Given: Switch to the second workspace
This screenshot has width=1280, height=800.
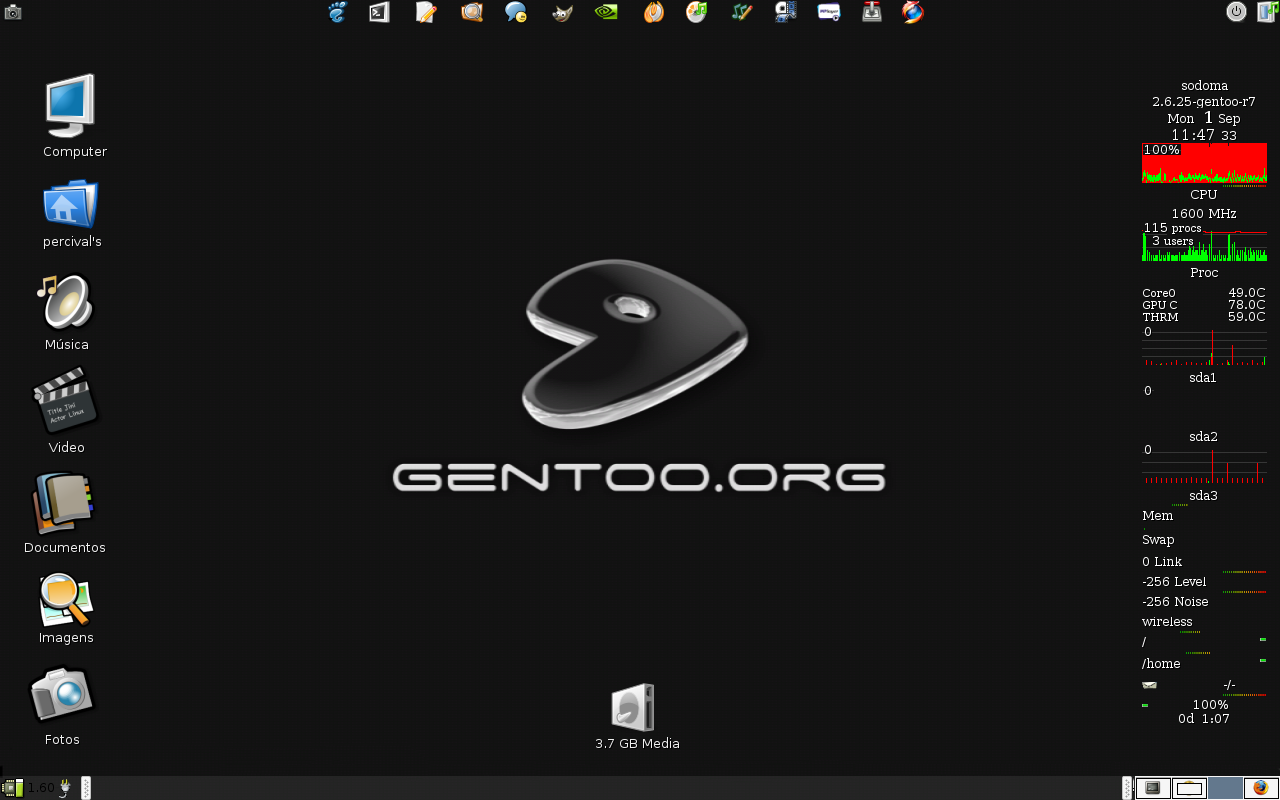Looking at the screenshot, I should click(x=1189, y=788).
